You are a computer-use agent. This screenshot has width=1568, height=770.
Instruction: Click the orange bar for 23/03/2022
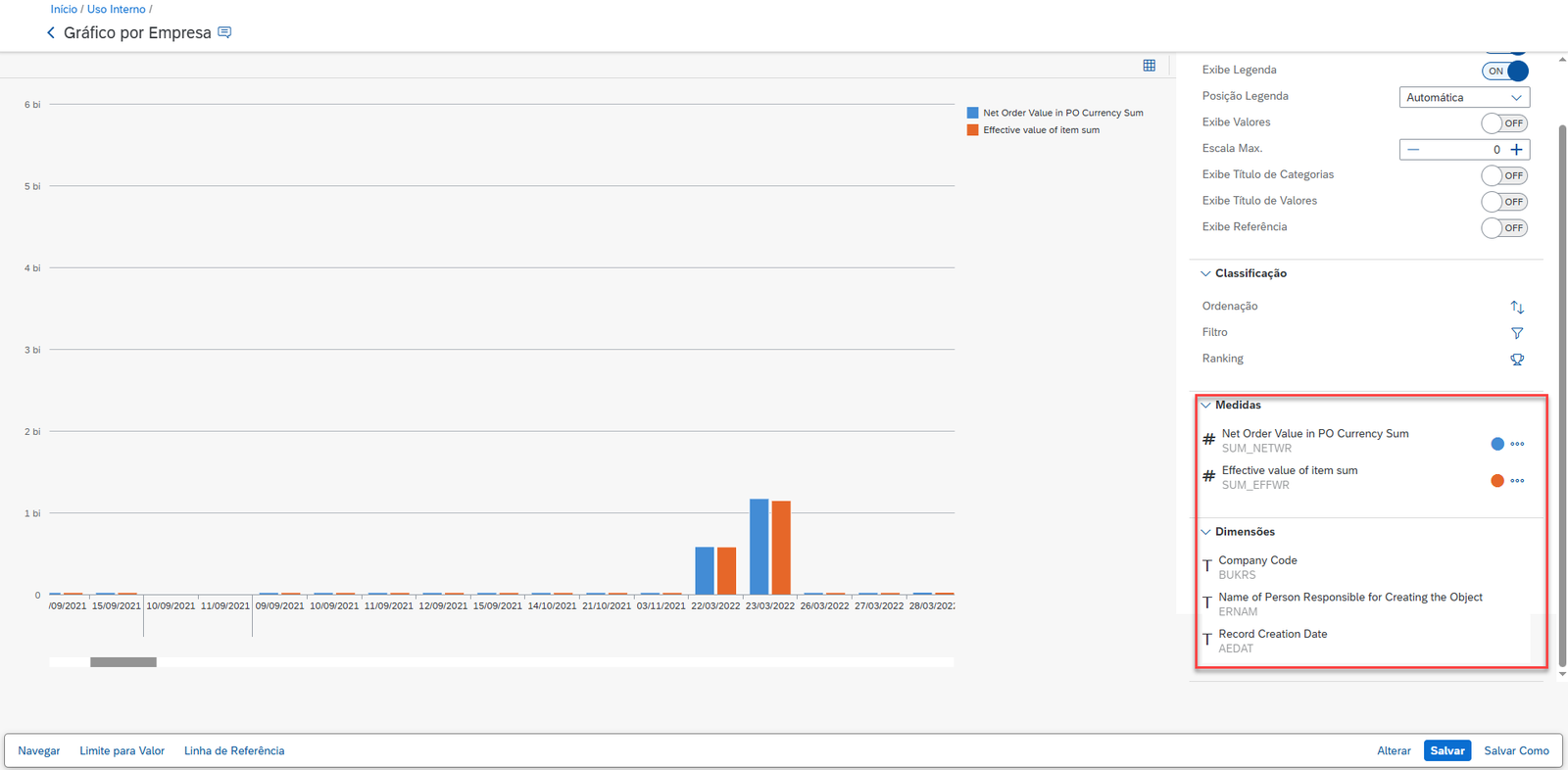781,548
